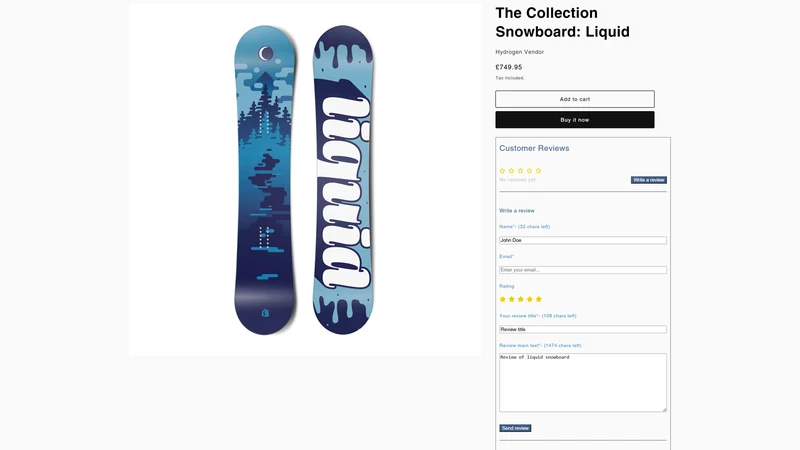Click first outline star above 'No reviews yet'
The width and height of the screenshot is (800, 450).
click(503, 171)
